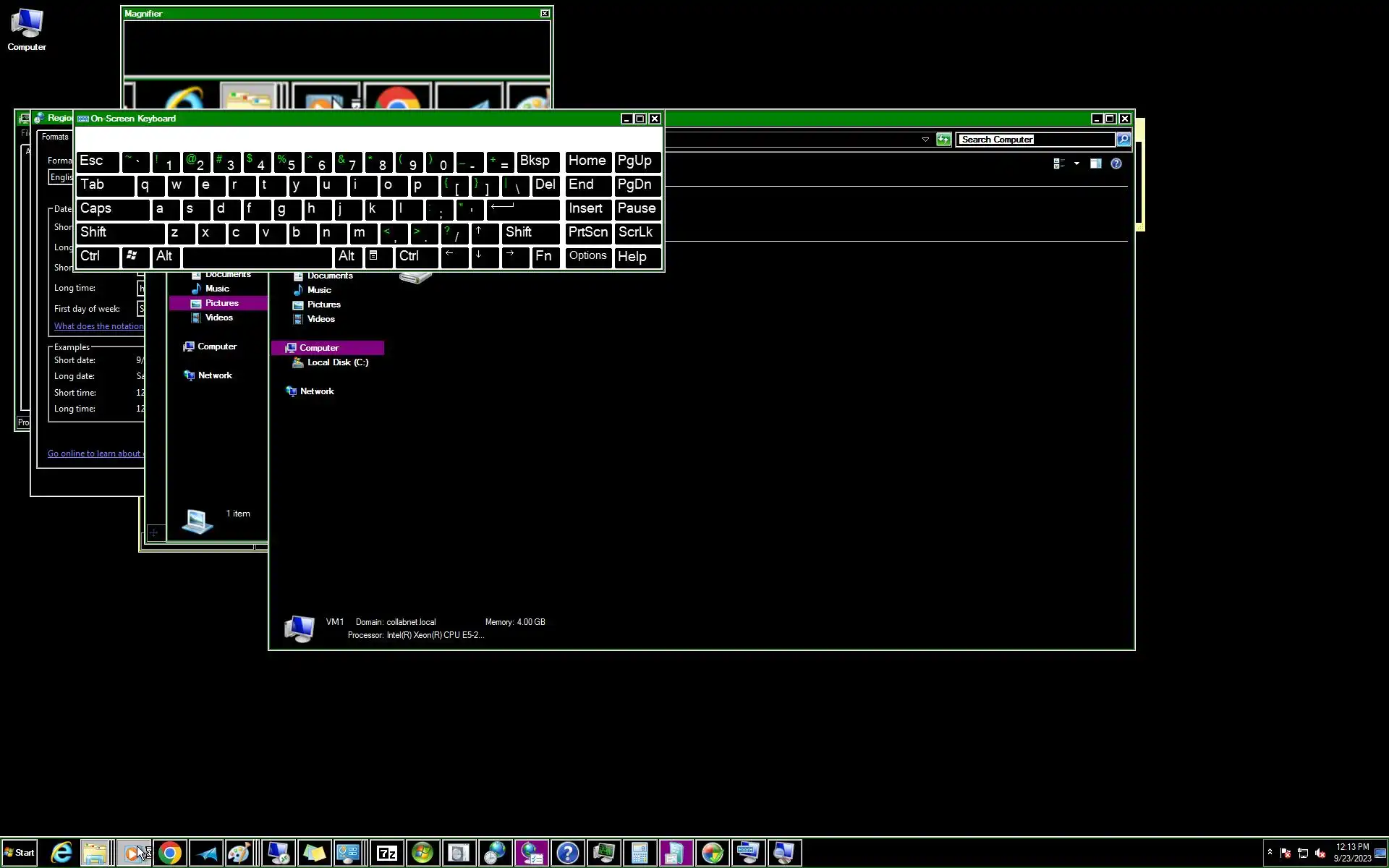Launch 7-Zip from the taskbar
The height and width of the screenshot is (868, 1389).
(x=387, y=854)
